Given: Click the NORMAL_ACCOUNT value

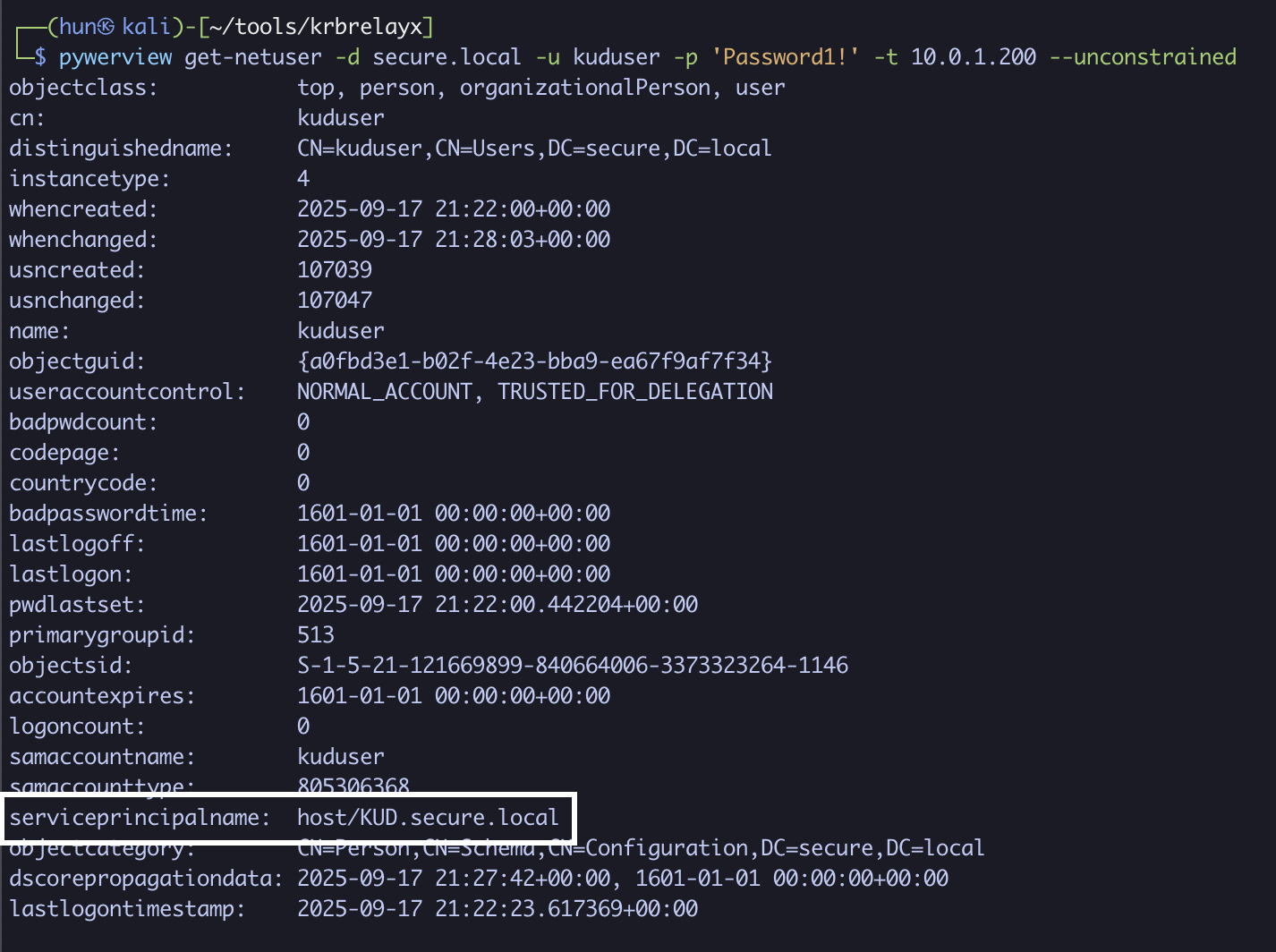Looking at the screenshot, I should coord(385,392).
